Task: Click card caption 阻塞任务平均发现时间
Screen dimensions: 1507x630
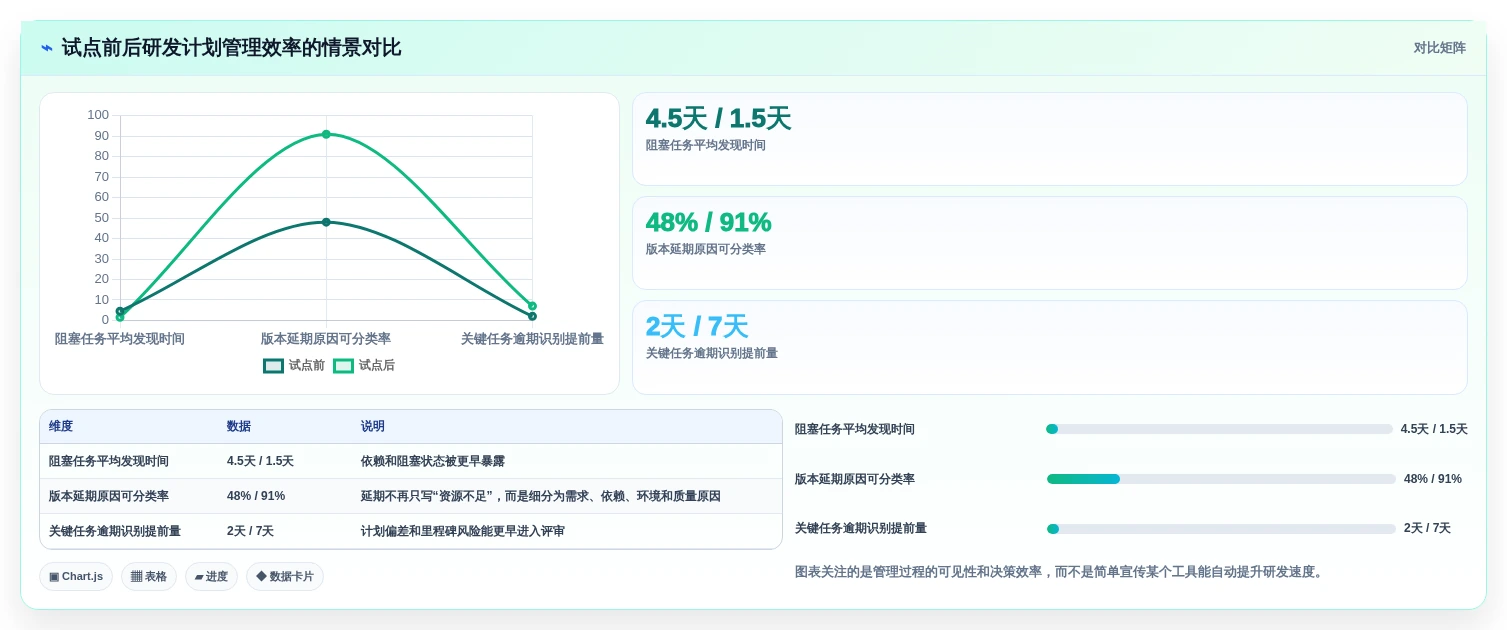Action: (x=706, y=145)
